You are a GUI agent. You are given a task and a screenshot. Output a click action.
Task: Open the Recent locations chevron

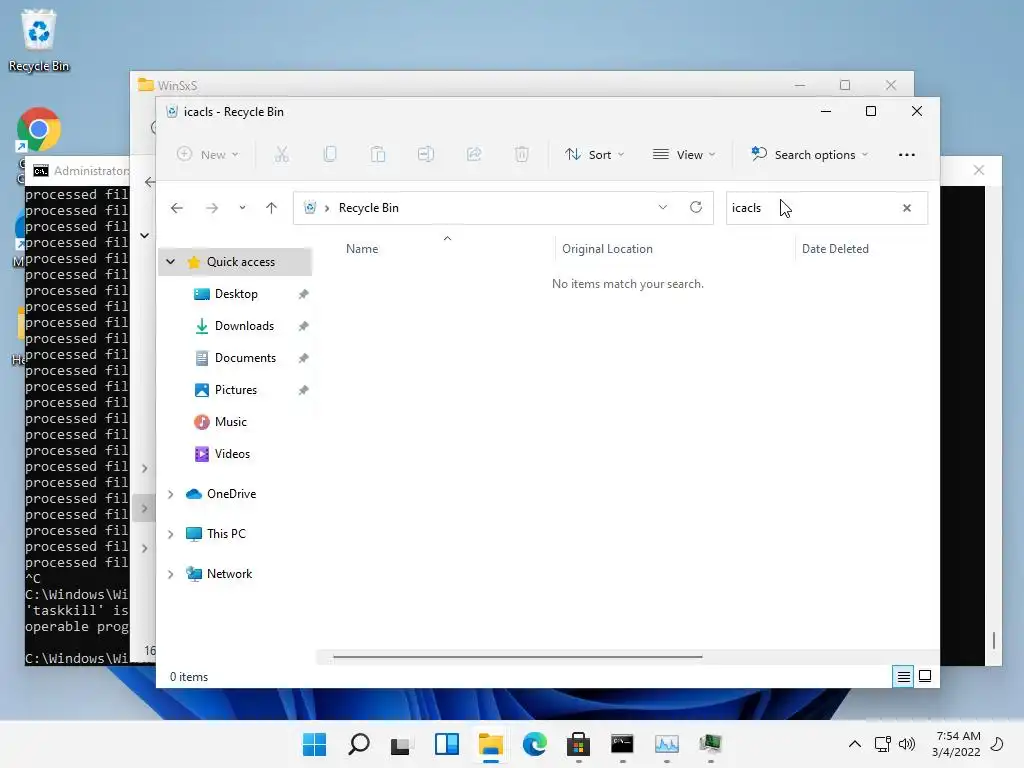tap(242, 208)
